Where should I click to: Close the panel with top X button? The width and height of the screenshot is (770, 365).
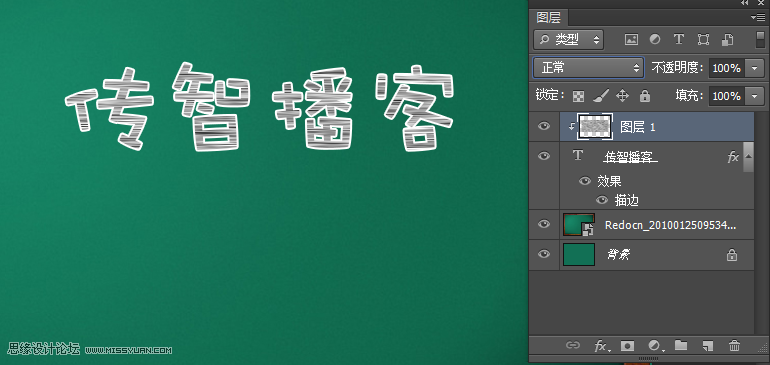tap(761, 3)
